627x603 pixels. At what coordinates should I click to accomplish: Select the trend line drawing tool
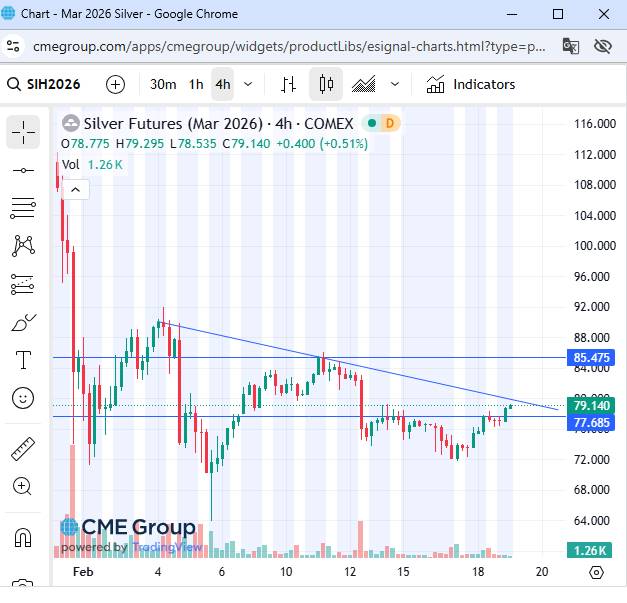[x=23, y=171]
